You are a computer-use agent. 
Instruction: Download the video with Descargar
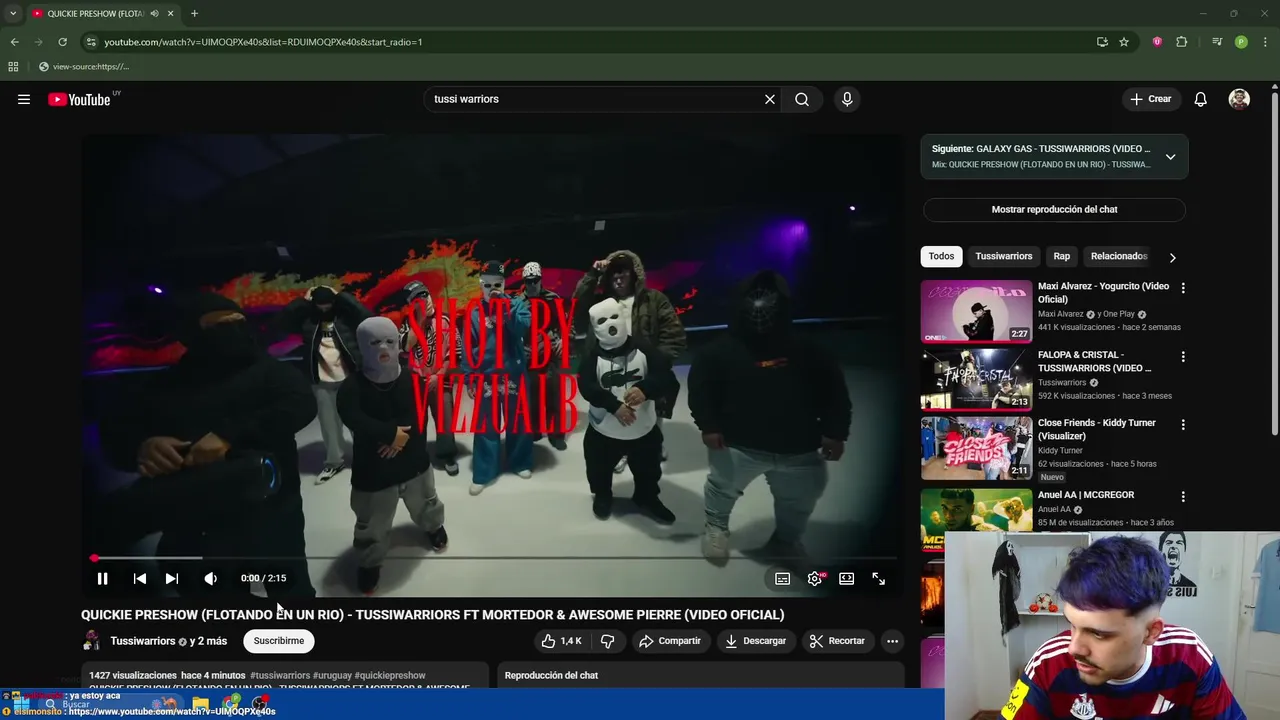[756, 641]
